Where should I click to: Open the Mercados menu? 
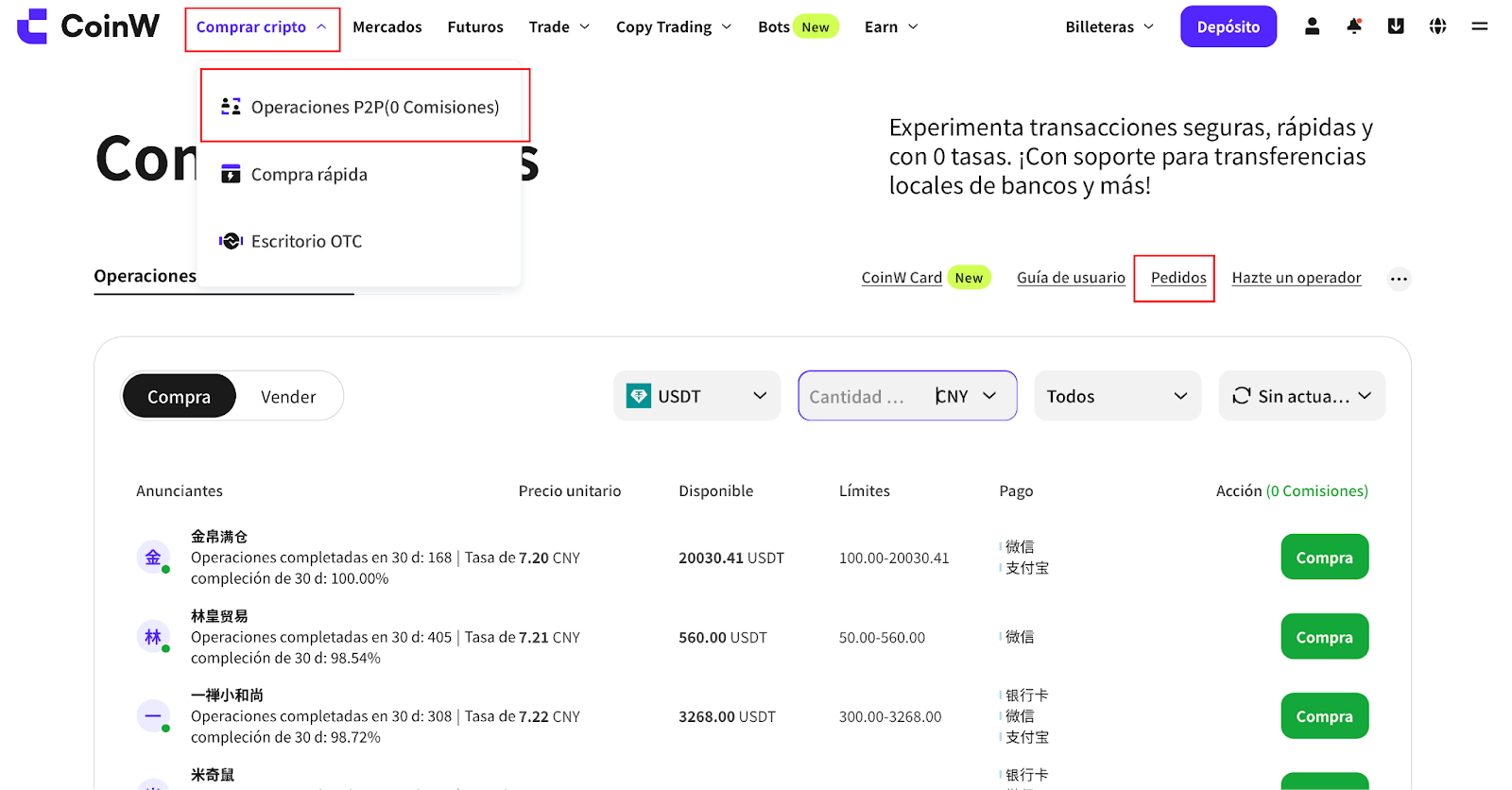[387, 27]
